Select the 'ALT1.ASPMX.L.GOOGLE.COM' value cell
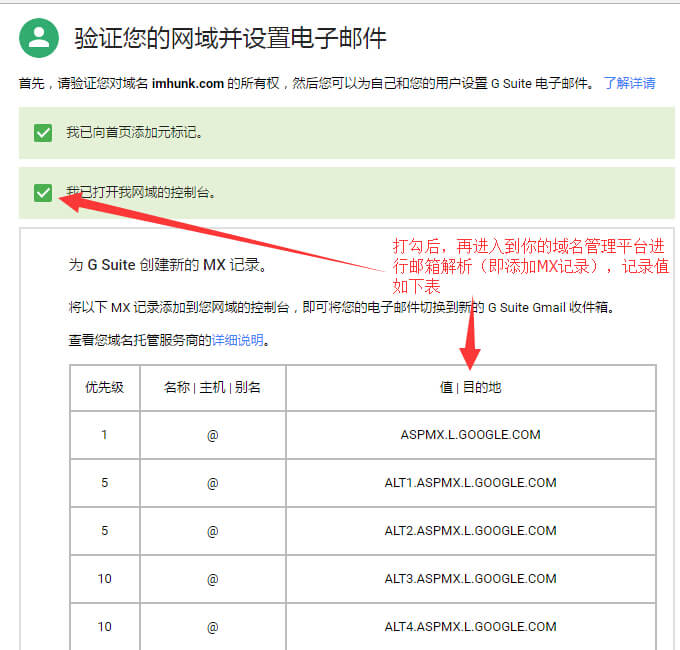680x650 pixels. pyautogui.click(x=471, y=483)
